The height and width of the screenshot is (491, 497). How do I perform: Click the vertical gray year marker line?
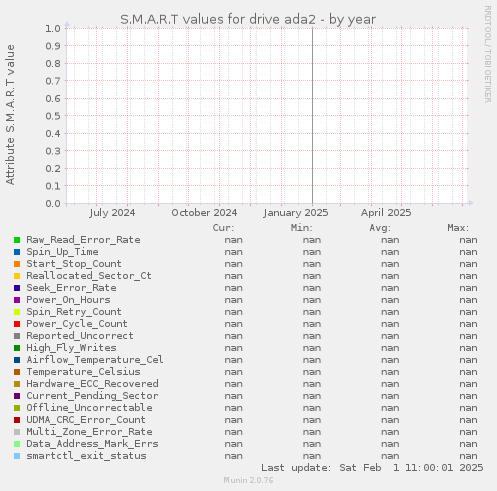pos(312,116)
